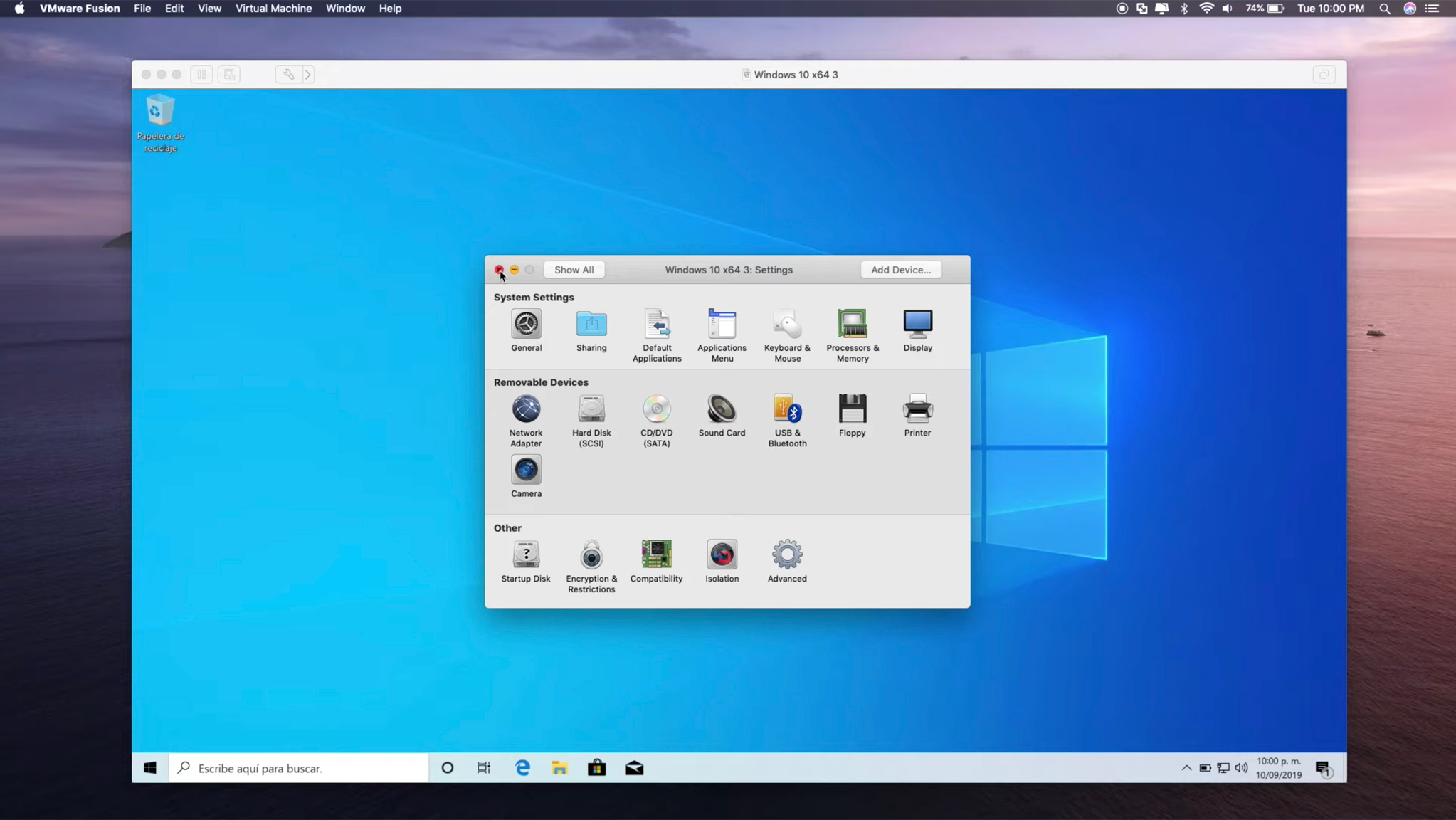Click the Isolation settings icon
The image size is (1456, 820).
pos(722,555)
